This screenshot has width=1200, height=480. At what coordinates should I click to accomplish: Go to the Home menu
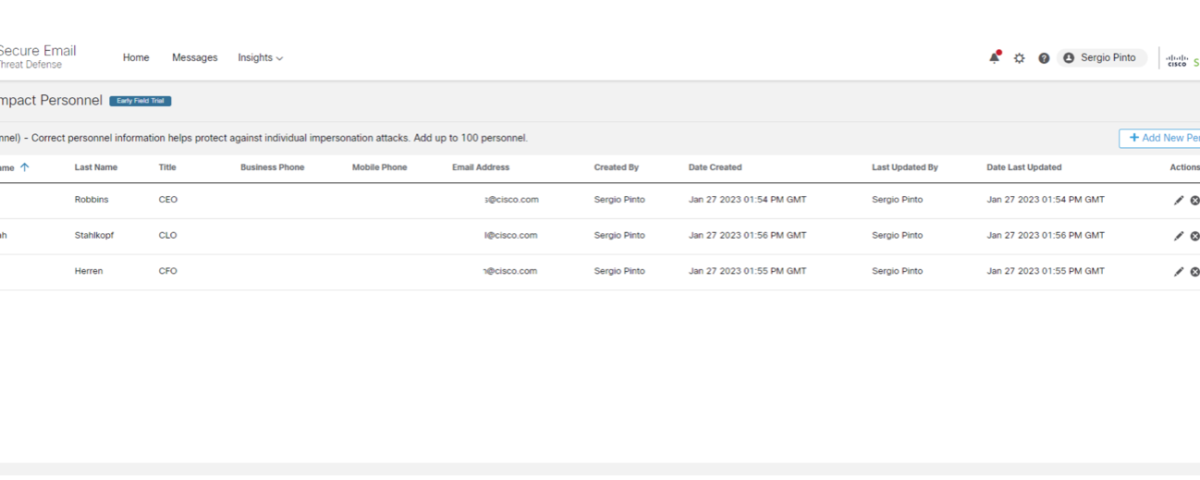tap(136, 58)
